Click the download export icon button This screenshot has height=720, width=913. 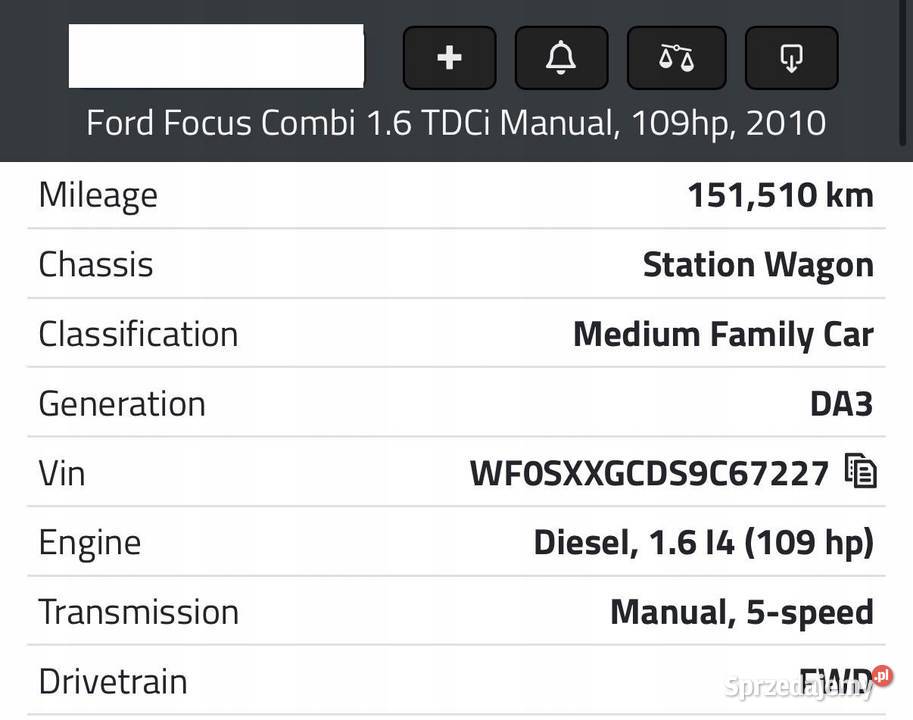(791, 58)
